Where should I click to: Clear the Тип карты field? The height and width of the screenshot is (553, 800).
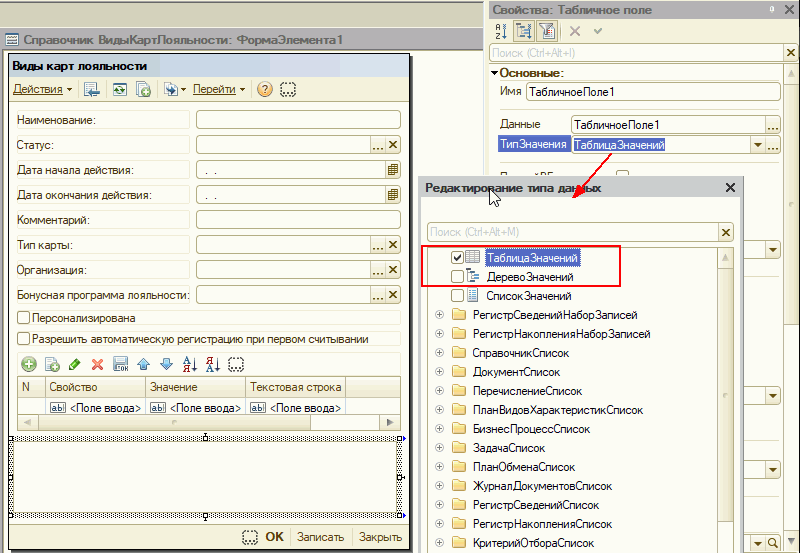(x=393, y=244)
